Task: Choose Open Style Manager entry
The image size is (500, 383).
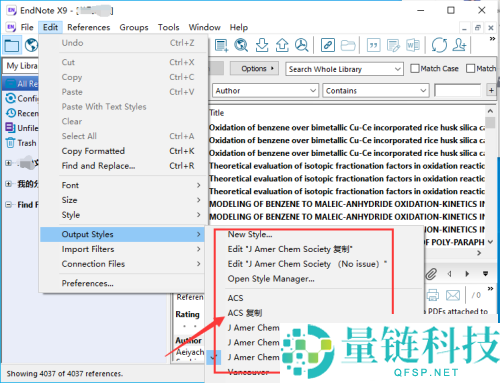Action: coord(271,279)
